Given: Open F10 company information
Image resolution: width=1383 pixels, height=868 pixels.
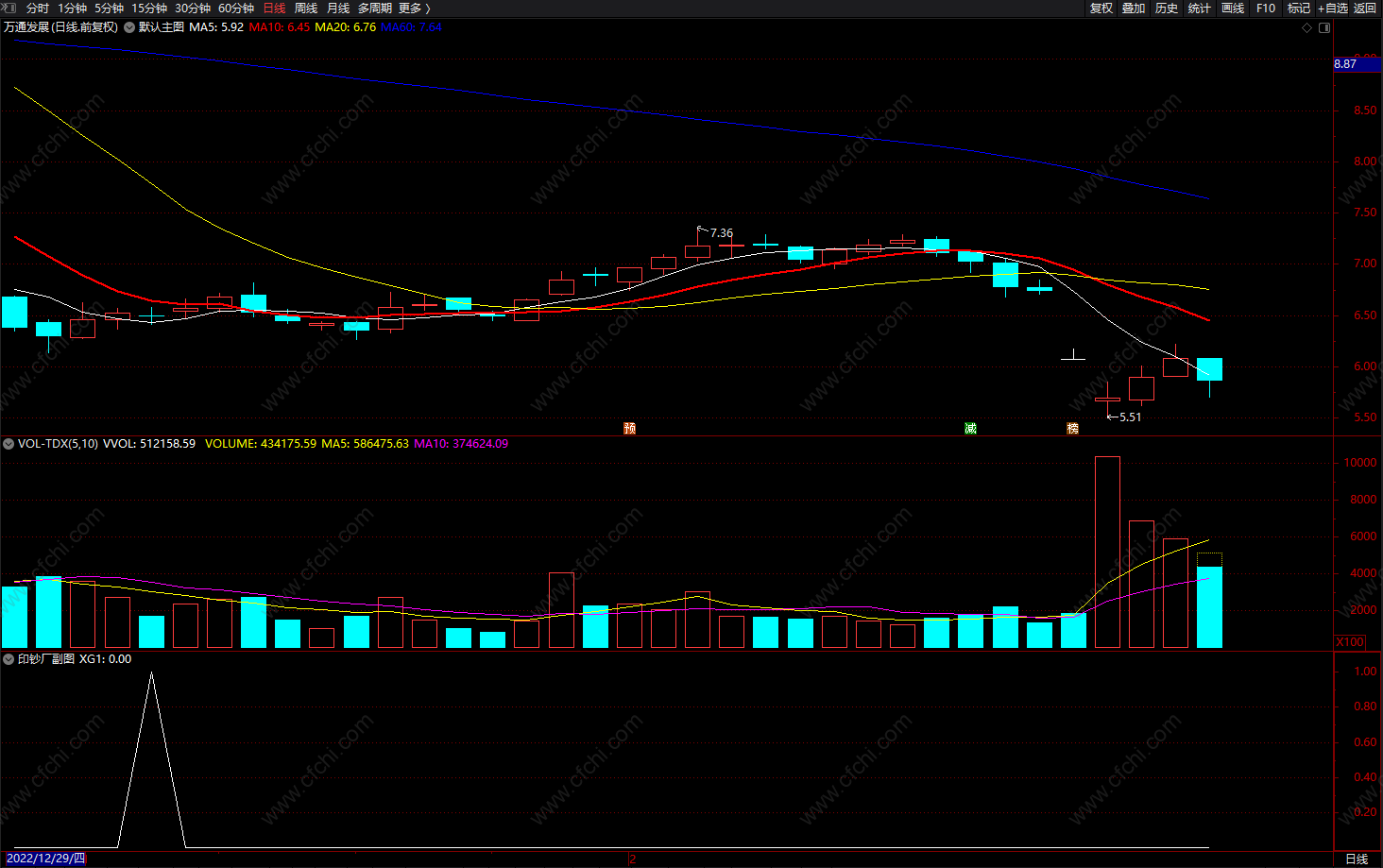Looking at the screenshot, I should pos(1266,8).
